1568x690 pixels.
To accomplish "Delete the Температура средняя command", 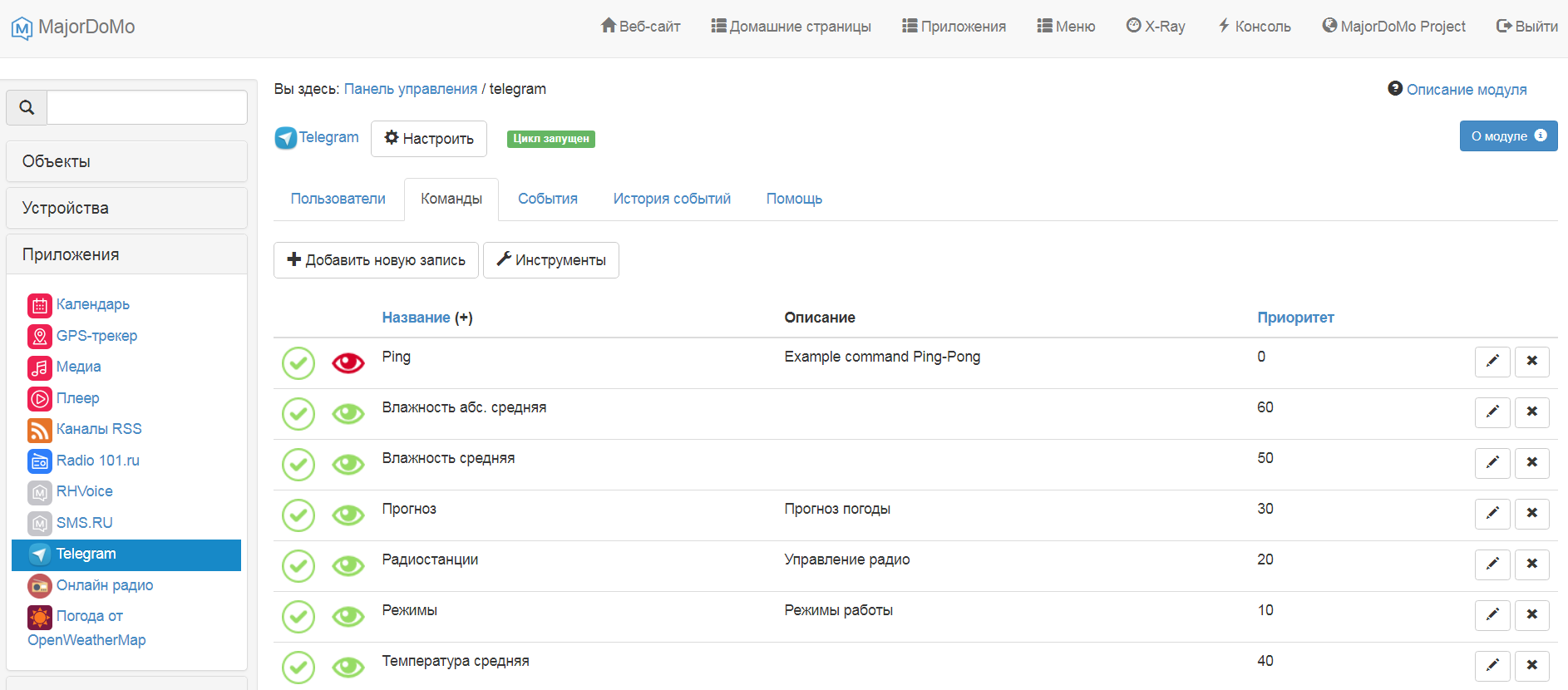I will click(x=1532, y=665).
